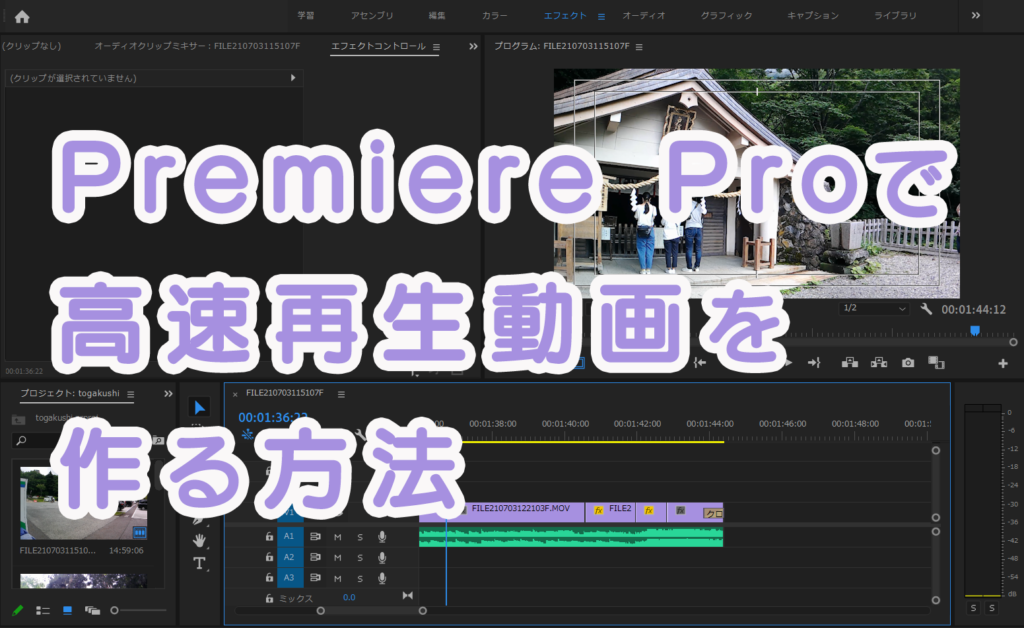The height and width of the screenshot is (628, 1024).
Task: Click the Extract button in Program monitor
Action: click(879, 362)
